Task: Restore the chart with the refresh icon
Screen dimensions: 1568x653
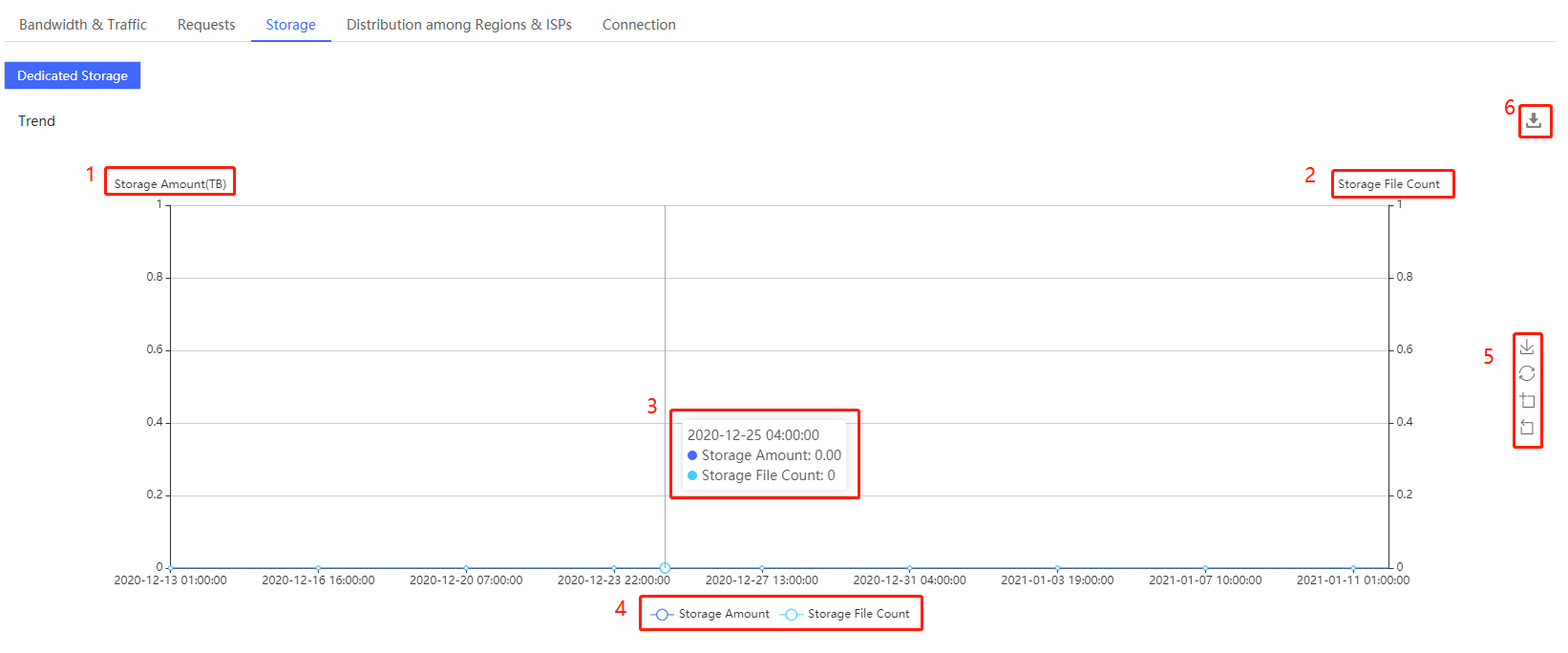Action: click(x=1527, y=373)
